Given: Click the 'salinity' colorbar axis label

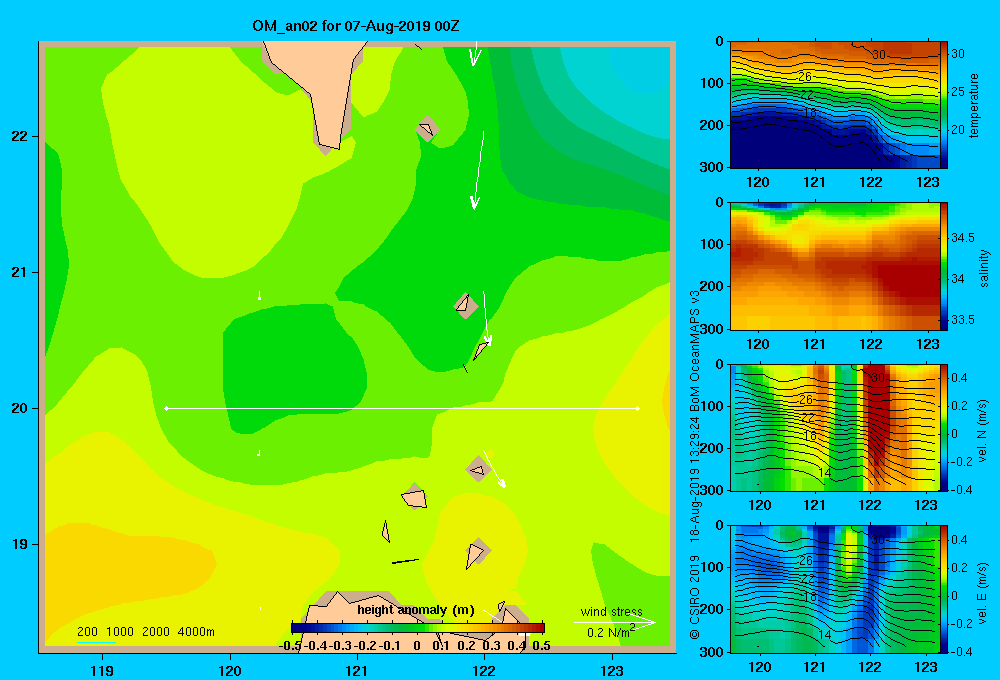Looking at the screenshot, I should 983,268.
